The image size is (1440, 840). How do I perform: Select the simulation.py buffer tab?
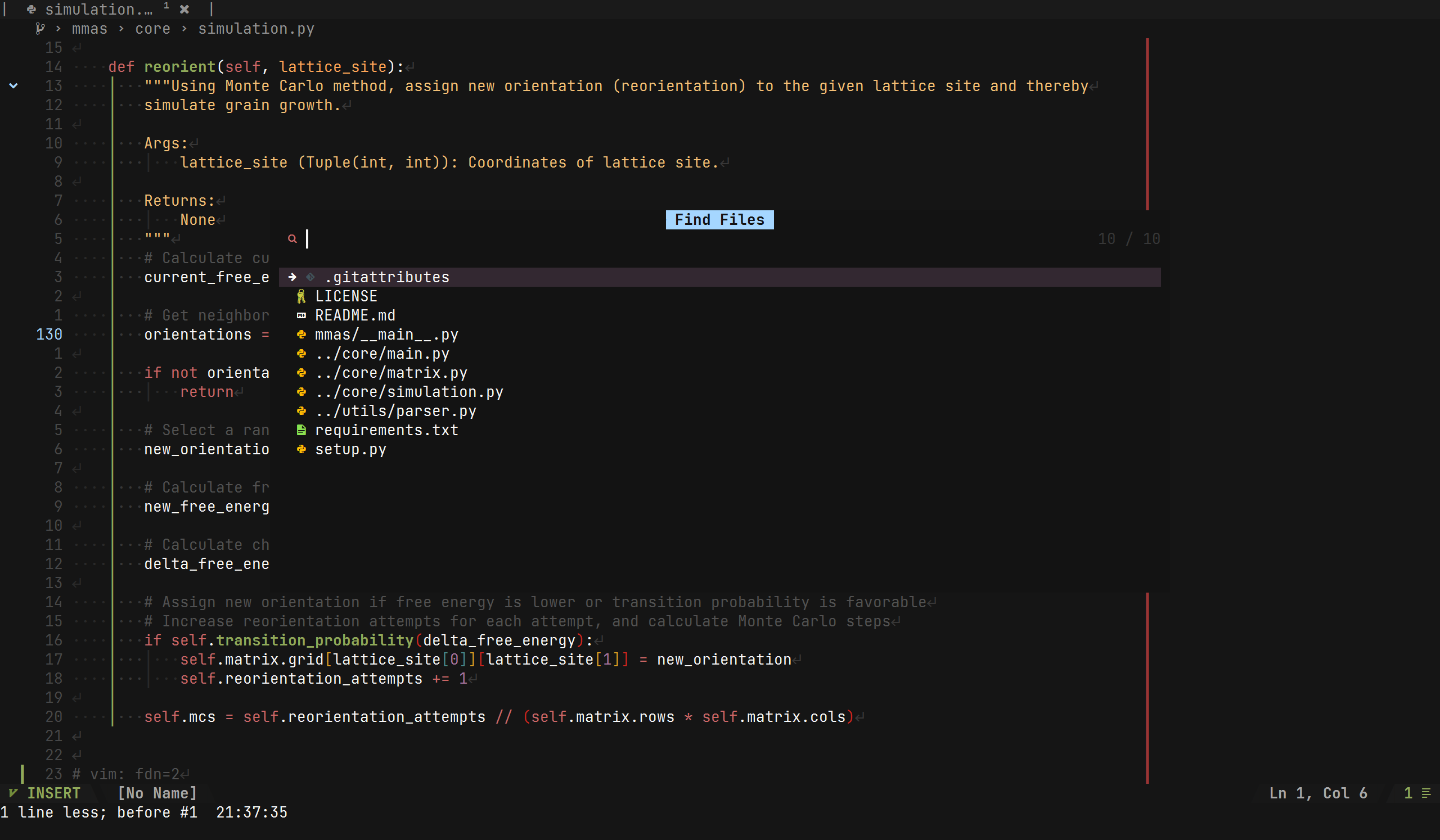coord(98,9)
